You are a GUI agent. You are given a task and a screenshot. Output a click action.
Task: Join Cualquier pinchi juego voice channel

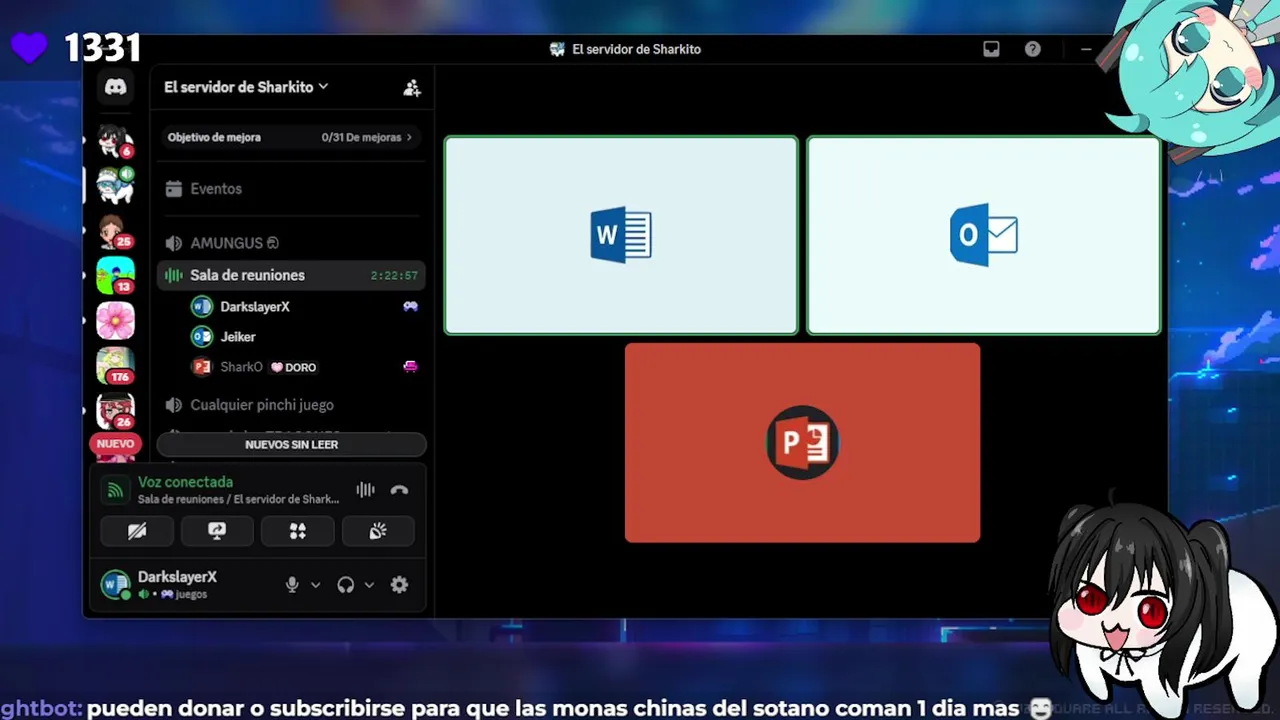pos(292,405)
